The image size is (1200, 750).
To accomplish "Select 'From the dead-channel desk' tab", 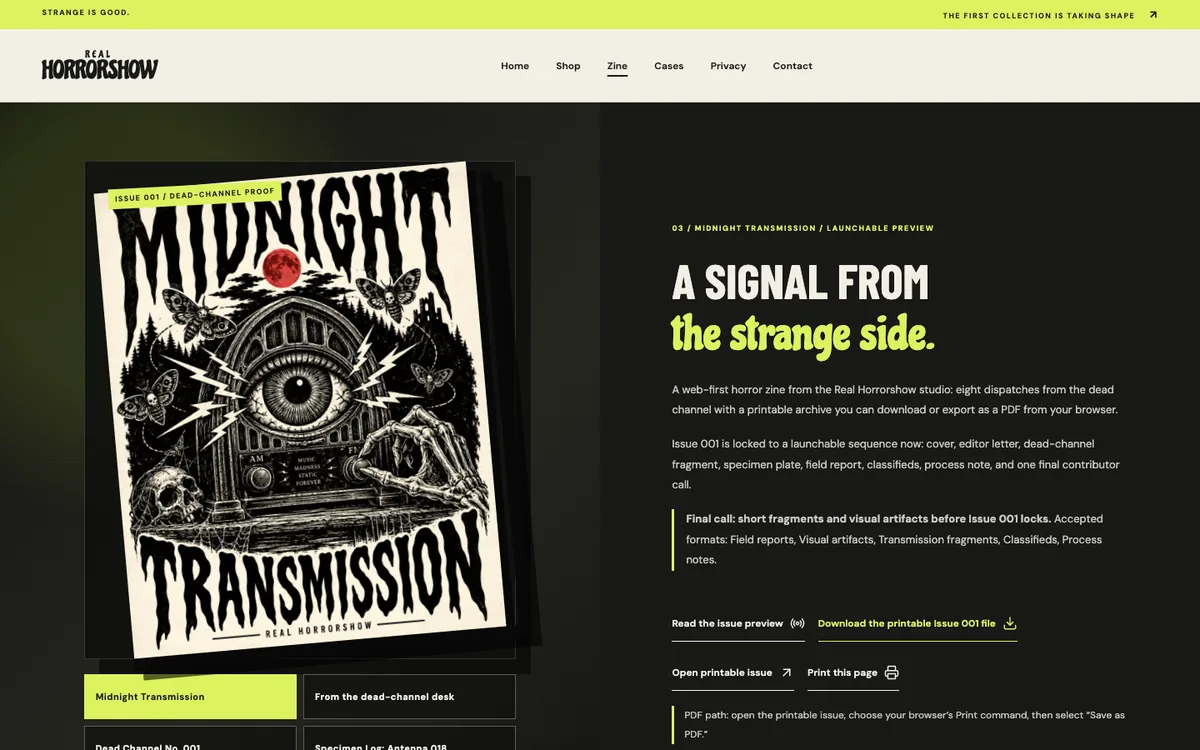I will 409,696.
